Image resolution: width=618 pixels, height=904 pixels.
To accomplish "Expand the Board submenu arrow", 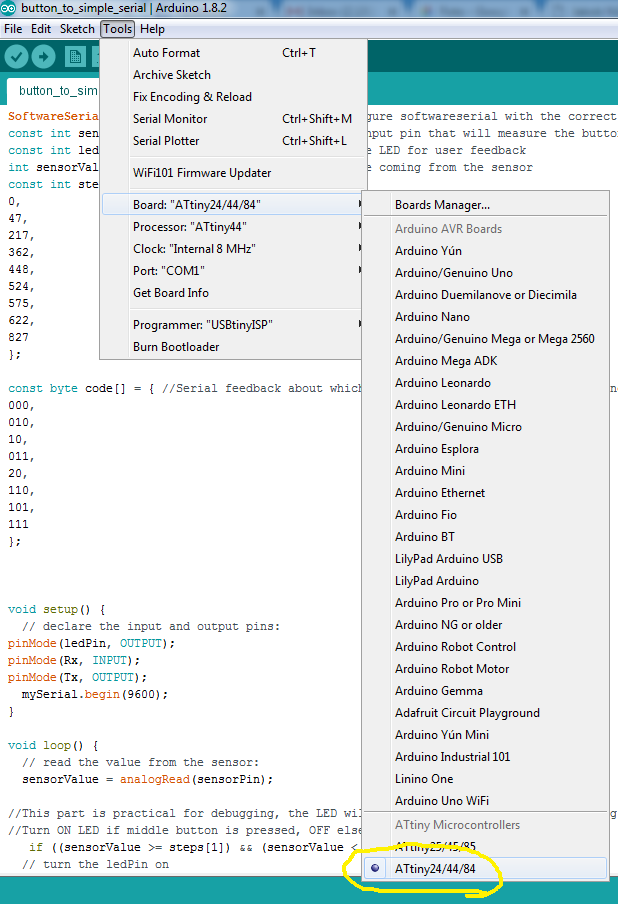I will click(359, 204).
